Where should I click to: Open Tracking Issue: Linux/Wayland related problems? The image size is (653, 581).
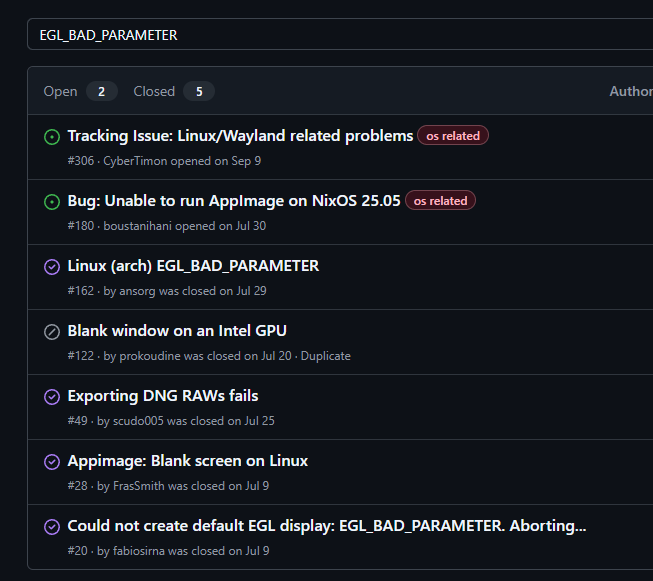(240, 136)
